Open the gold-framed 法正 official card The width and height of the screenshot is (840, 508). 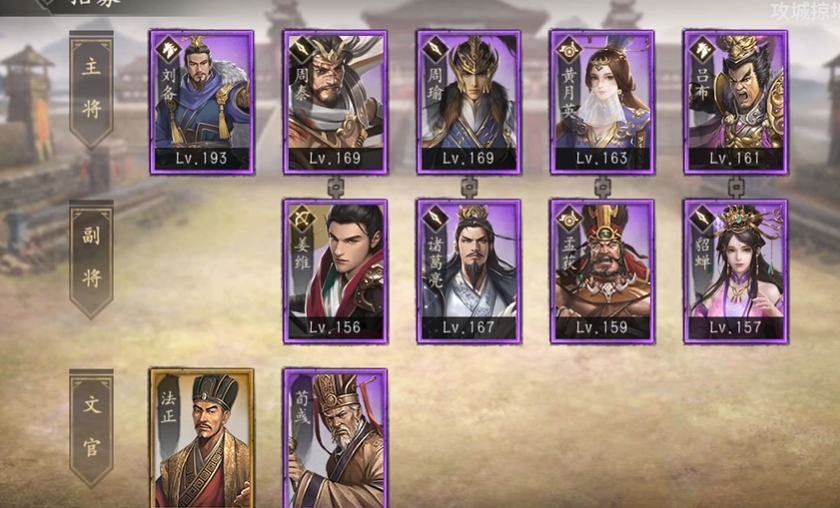(x=201, y=438)
